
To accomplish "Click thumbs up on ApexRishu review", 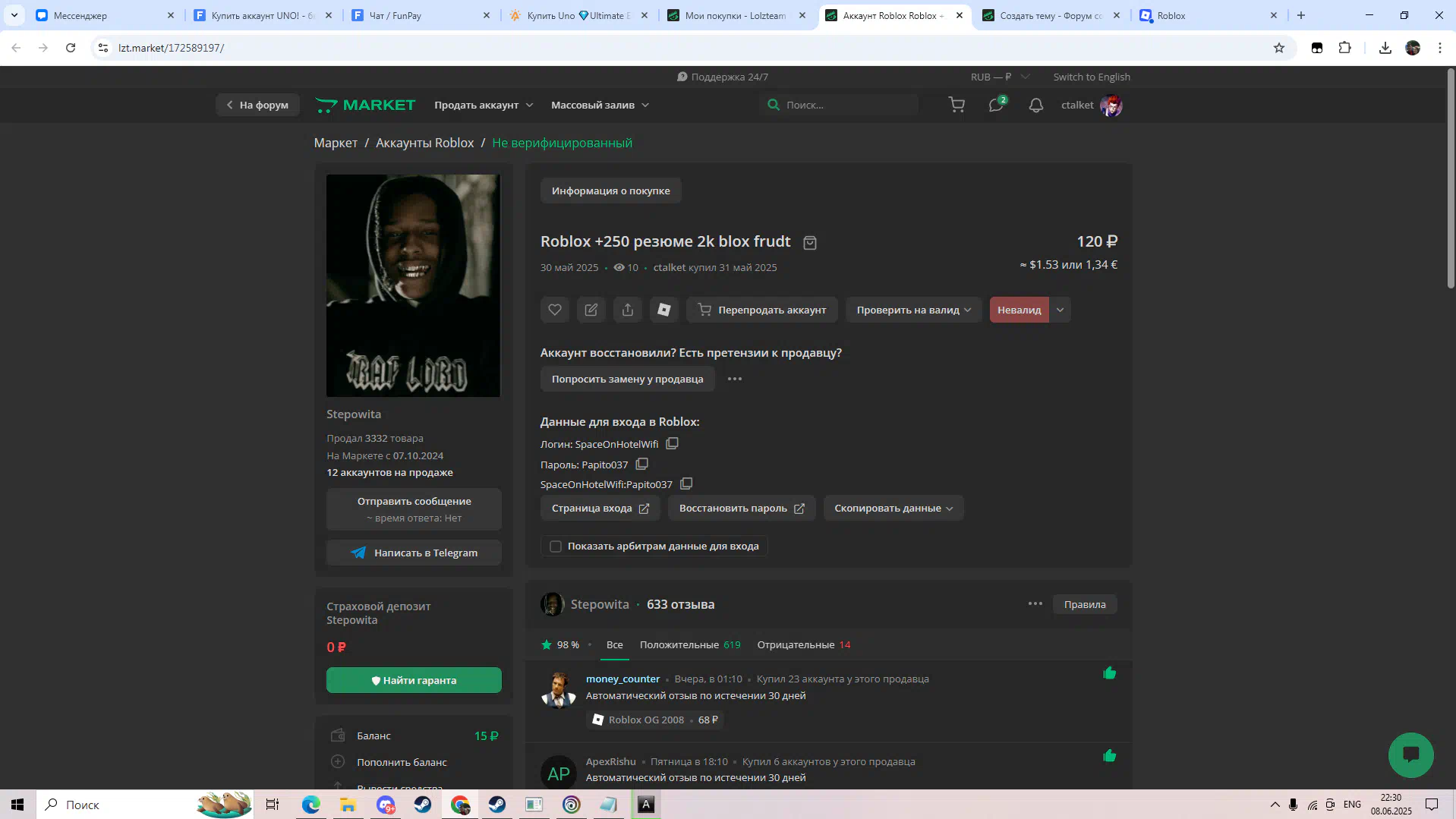I will (x=1109, y=756).
